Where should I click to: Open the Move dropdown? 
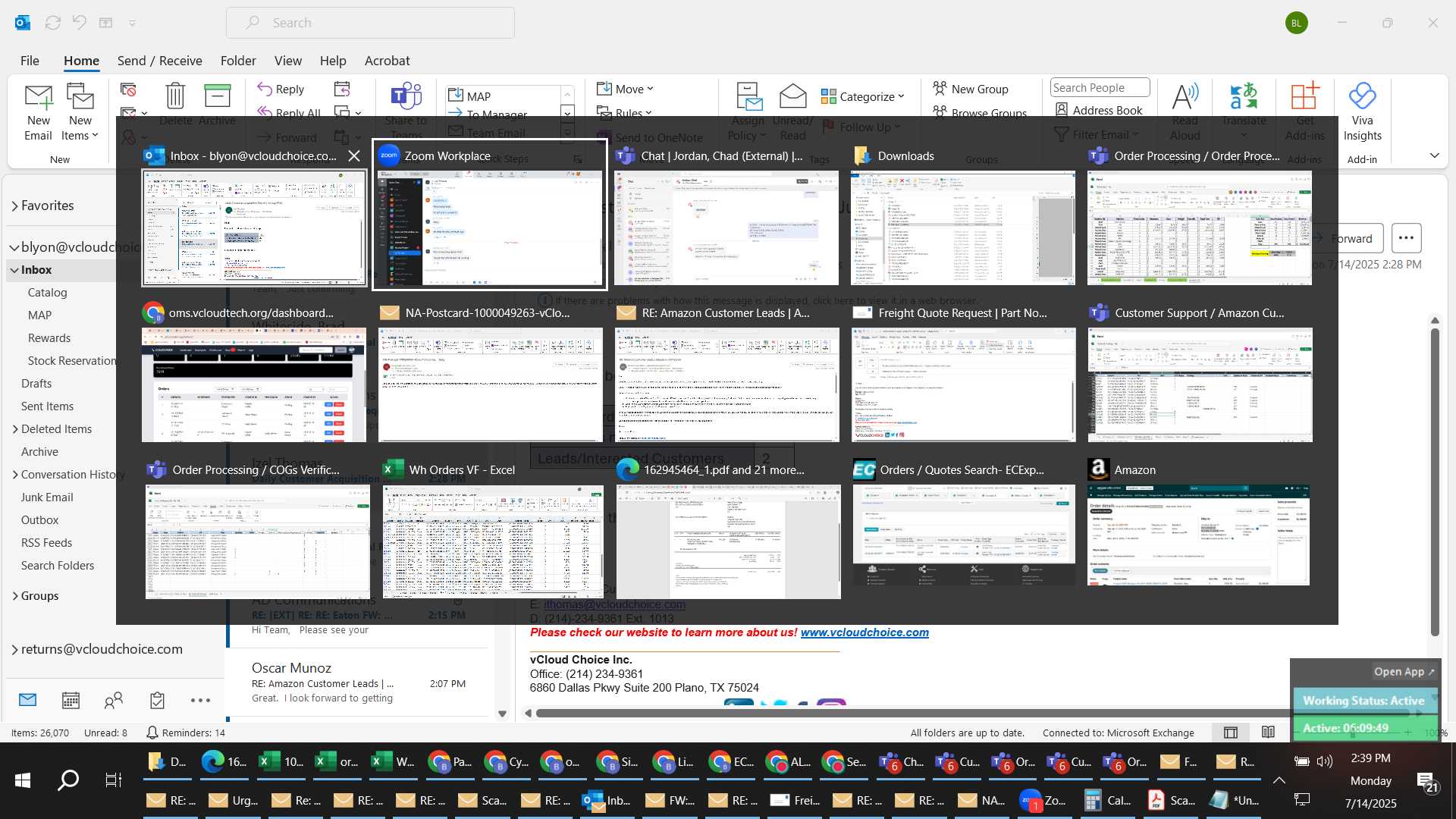(625, 89)
